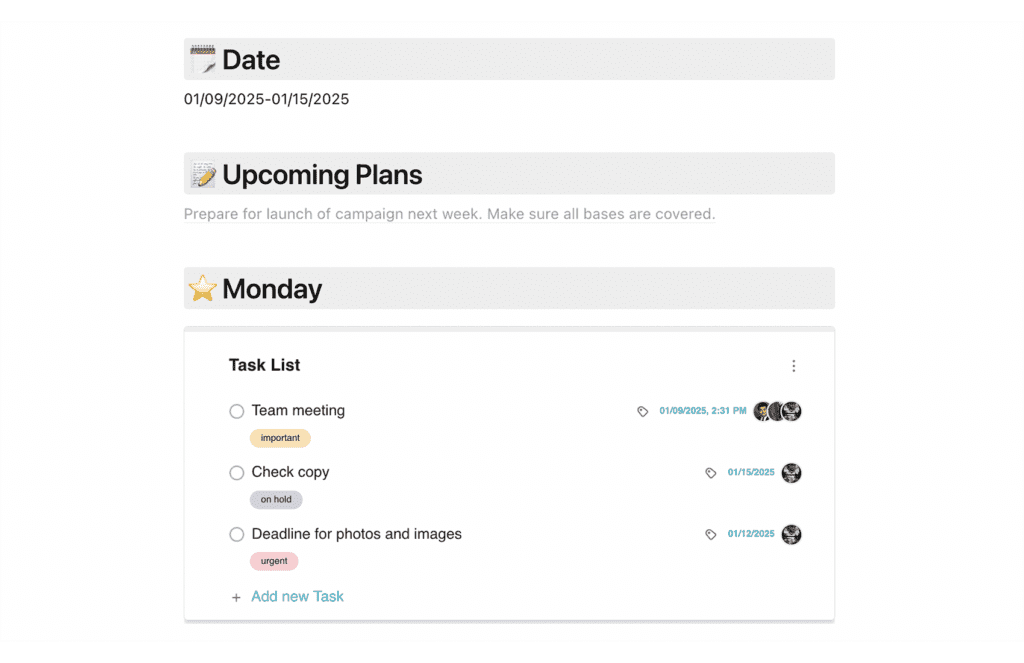Mark Team meeting as complete
The width and height of the screenshot is (1024, 663).
(236, 410)
